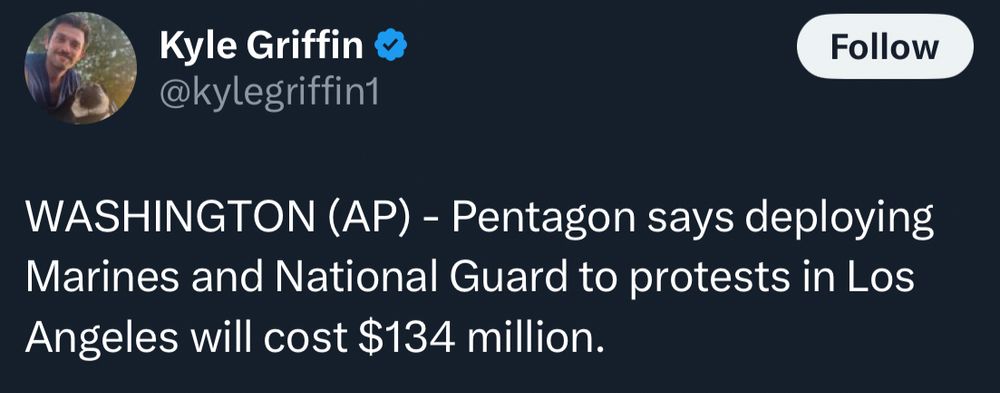Click the word million at tweet end
The width and height of the screenshot is (1000, 393).
pos(534,339)
